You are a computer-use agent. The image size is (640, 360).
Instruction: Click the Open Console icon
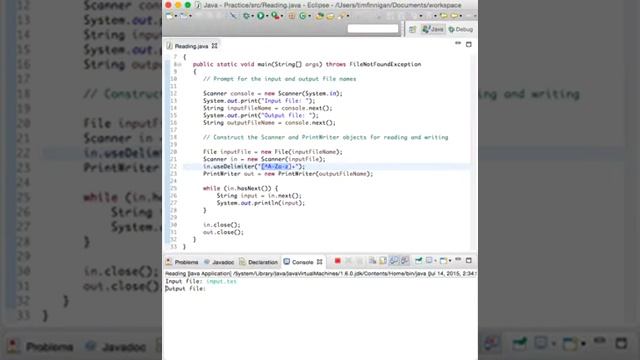click(x=443, y=261)
